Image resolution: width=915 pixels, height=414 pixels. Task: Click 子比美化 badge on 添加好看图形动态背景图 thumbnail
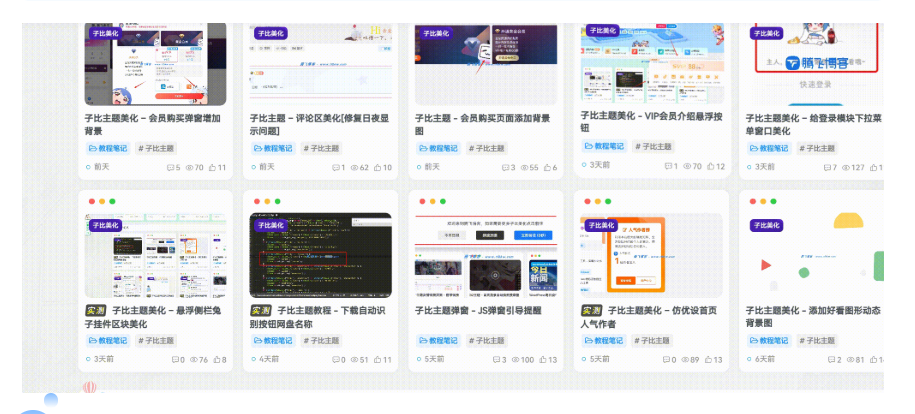(x=766, y=225)
